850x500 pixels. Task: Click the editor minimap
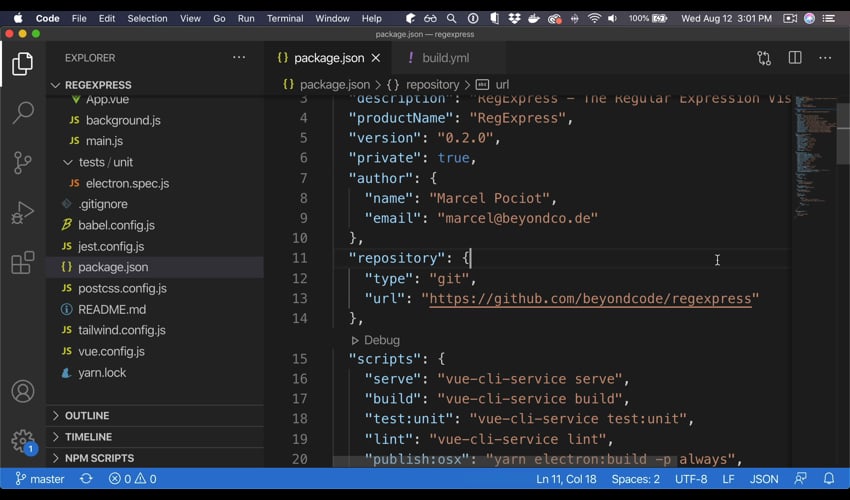pyautogui.click(x=815, y=157)
